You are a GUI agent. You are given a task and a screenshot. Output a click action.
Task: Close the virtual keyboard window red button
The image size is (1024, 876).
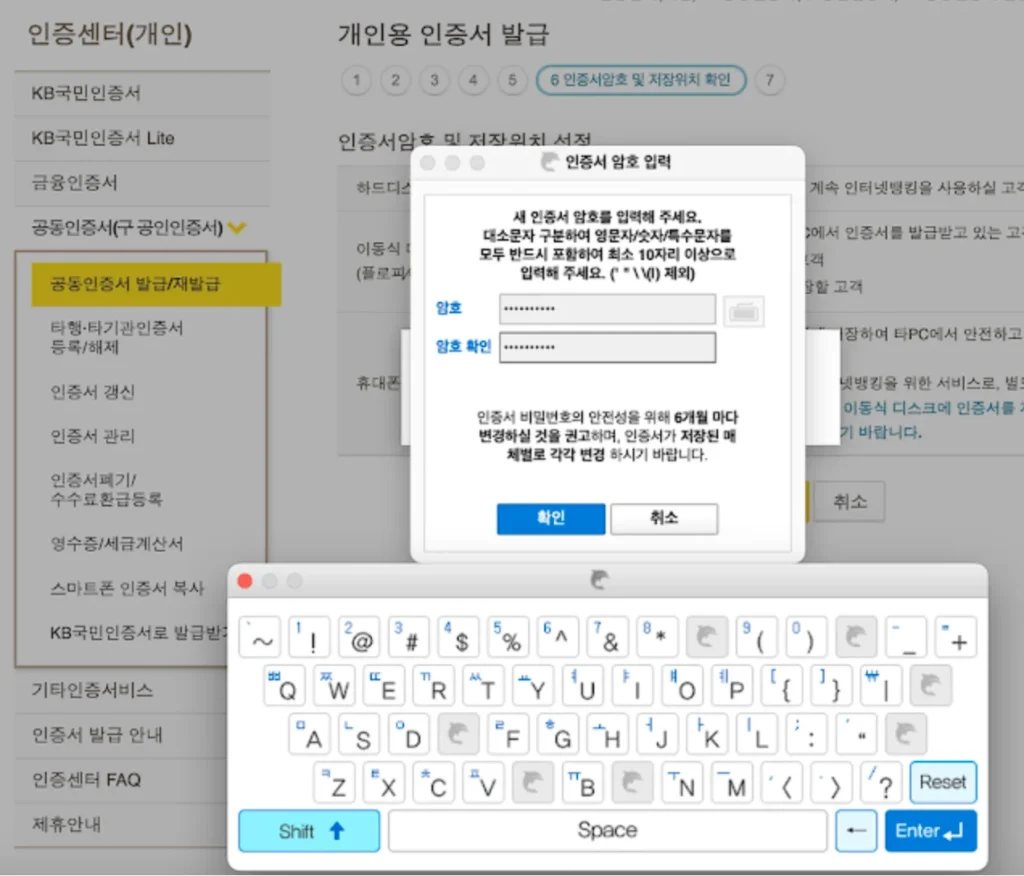point(245,581)
